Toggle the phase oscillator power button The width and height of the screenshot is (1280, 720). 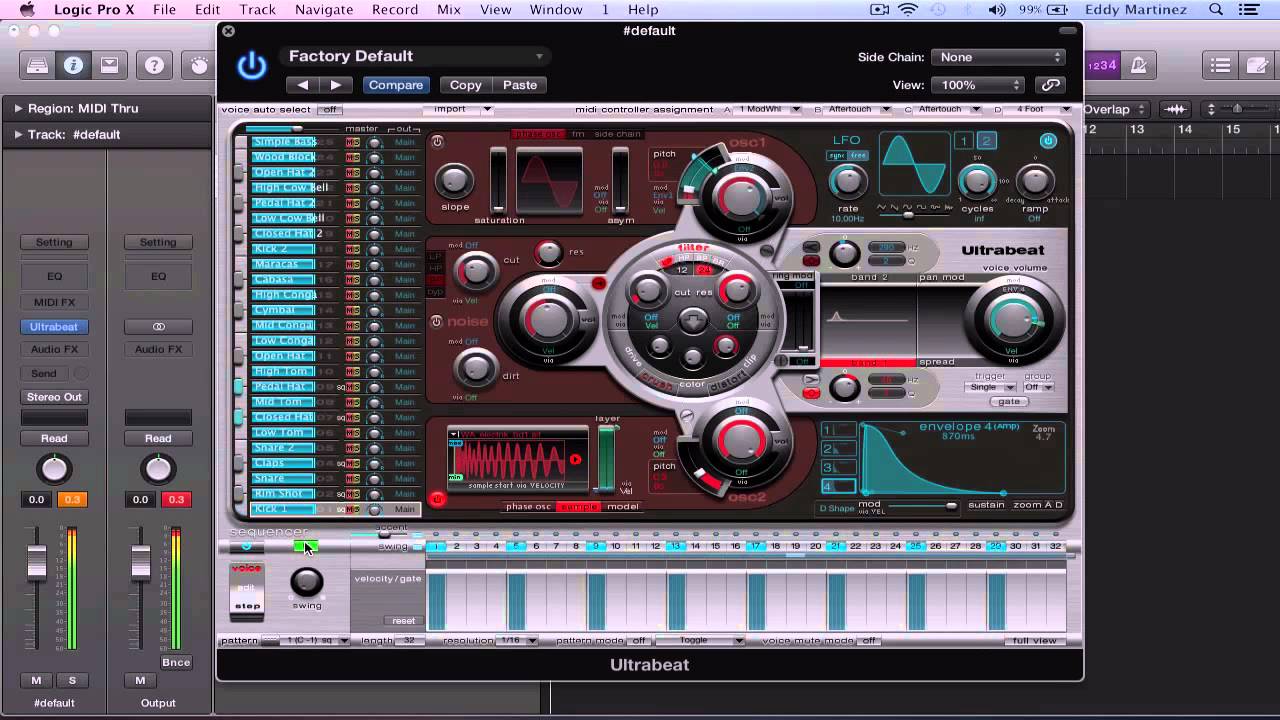437,141
